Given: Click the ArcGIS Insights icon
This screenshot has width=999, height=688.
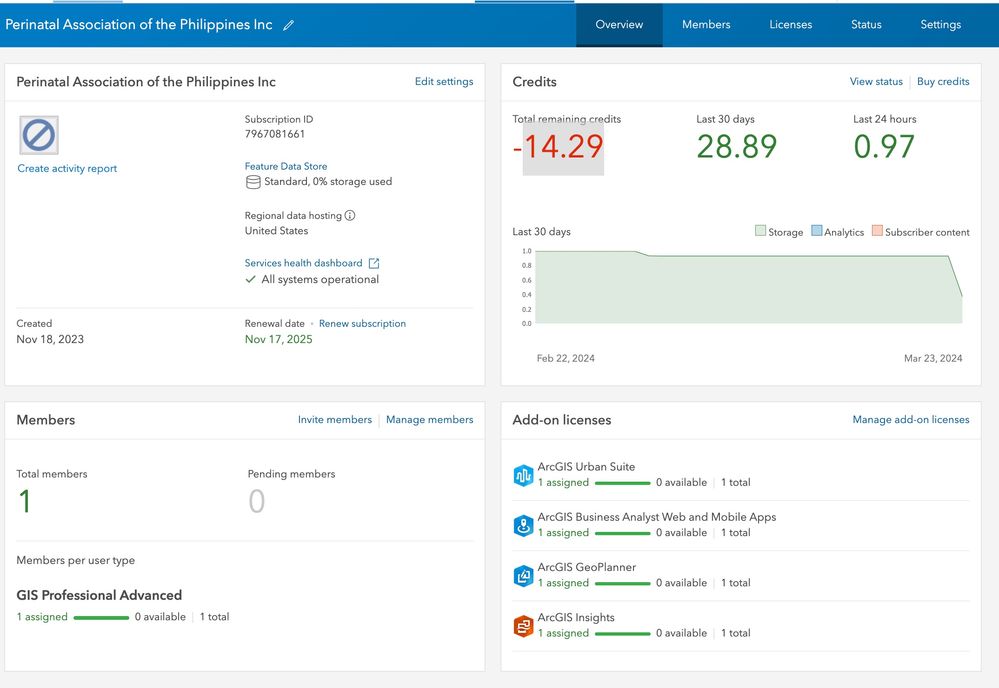Looking at the screenshot, I should [523, 626].
